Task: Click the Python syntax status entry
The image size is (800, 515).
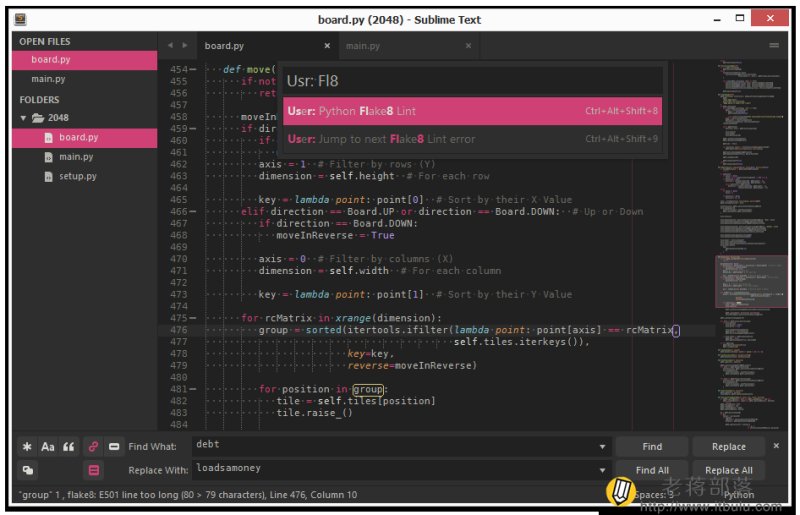Action: point(739,495)
